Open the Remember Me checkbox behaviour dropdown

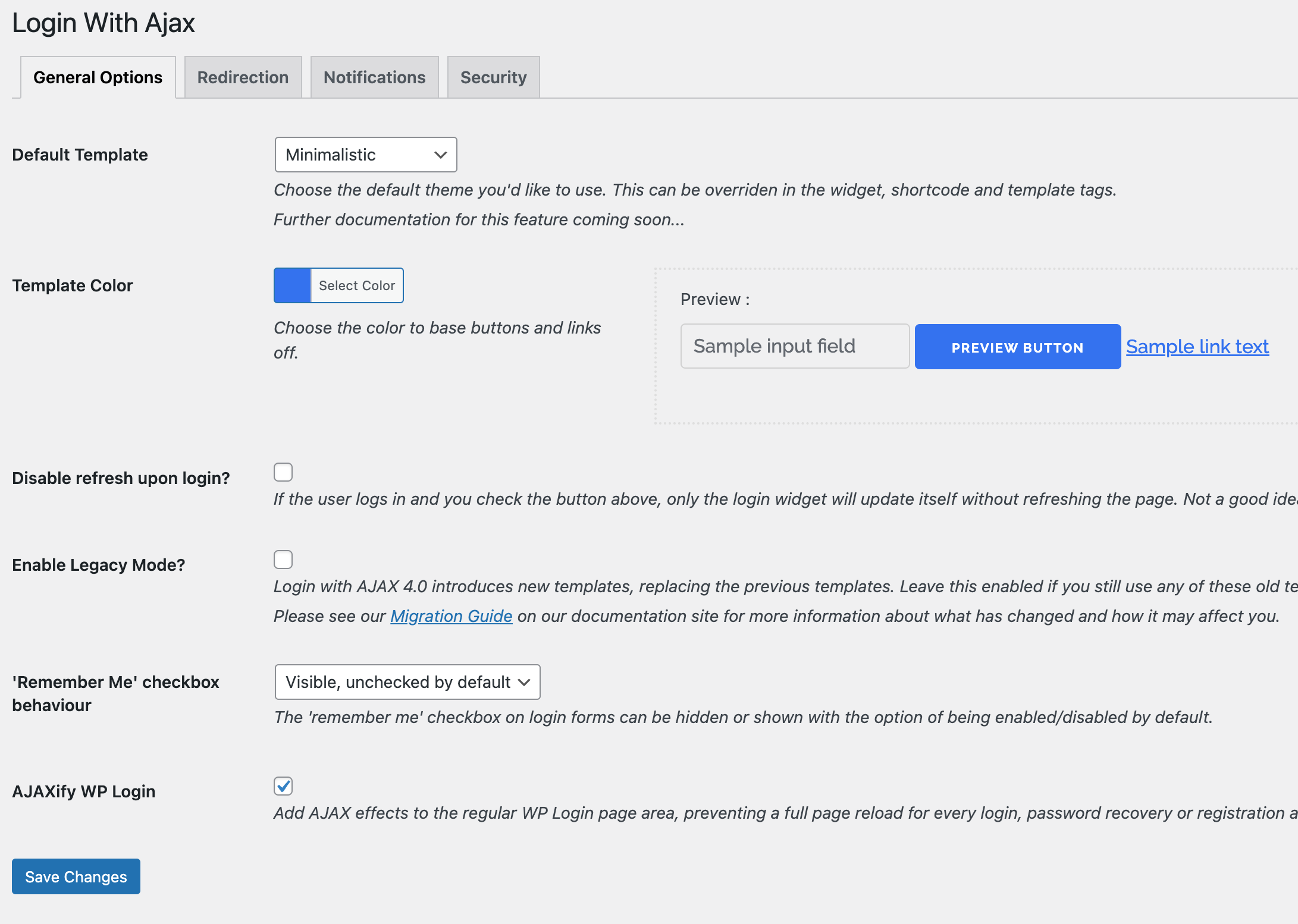(x=407, y=682)
